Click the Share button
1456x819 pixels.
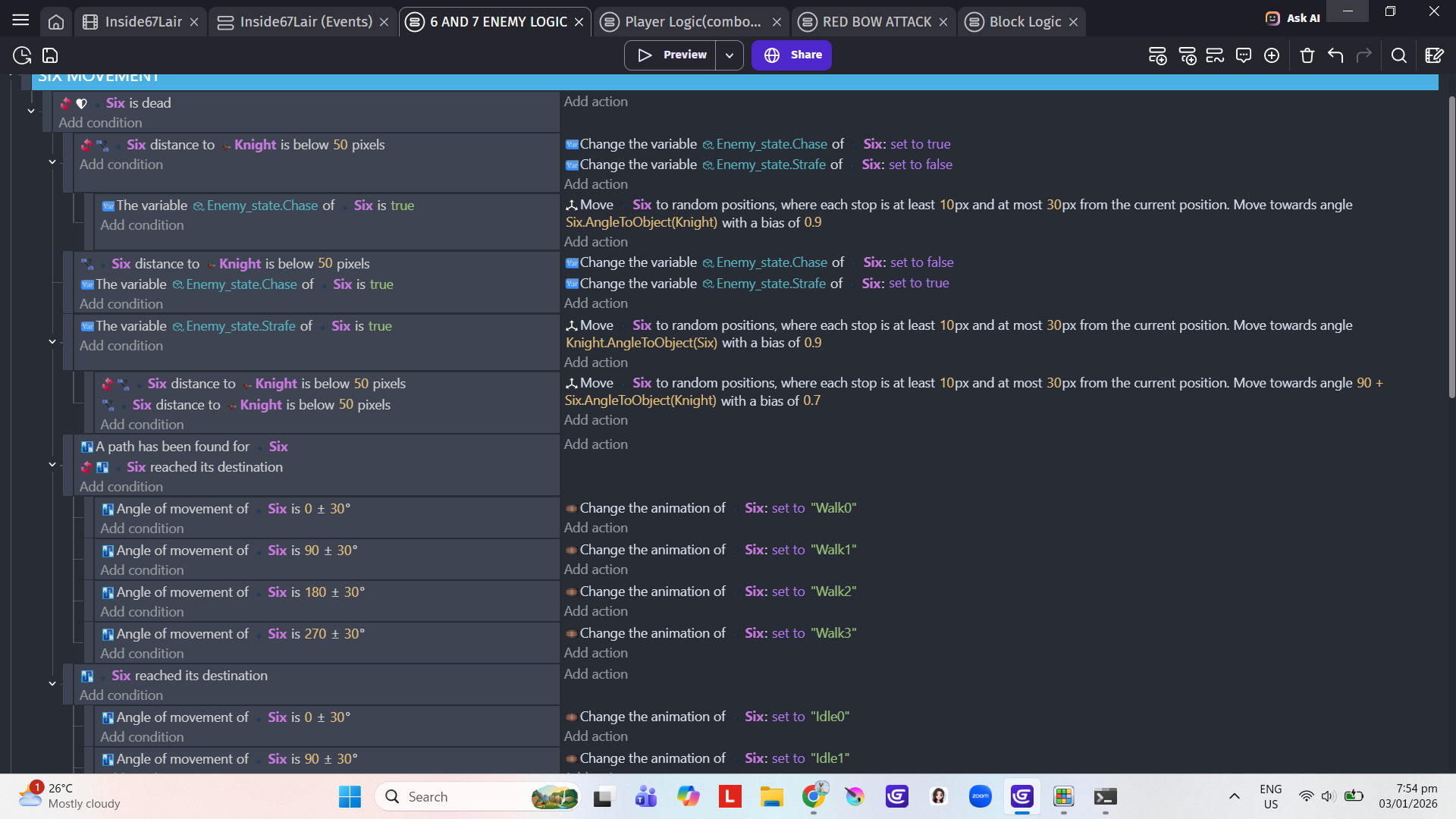(792, 55)
